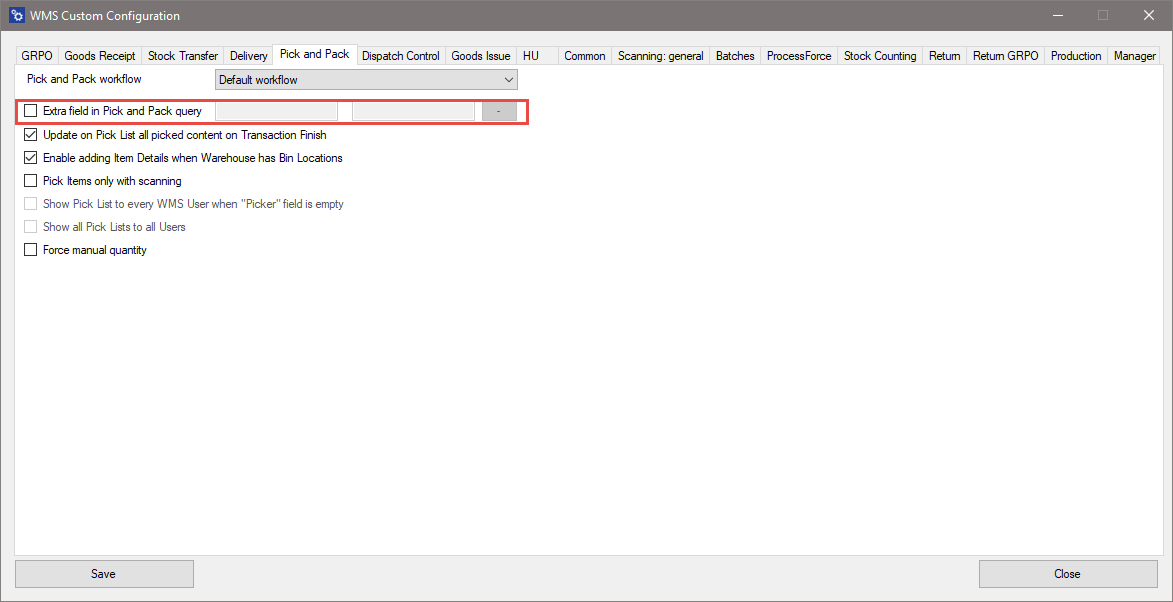This screenshot has width=1173, height=602.
Task: Open the HU tab
Action: (531, 56)
